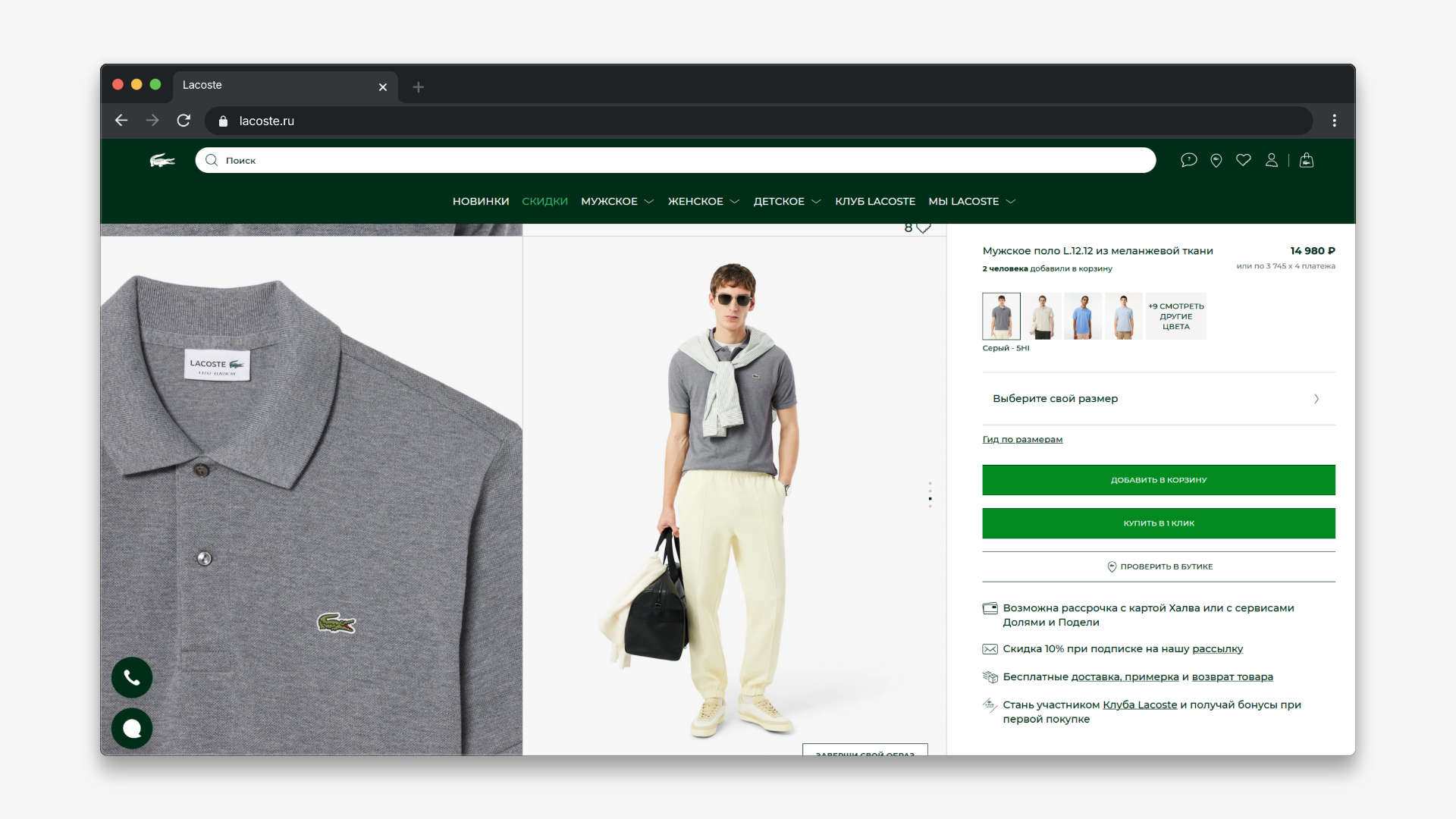Screen dimensions: 1456x819
Task: Open the ЖЕНСКОЕ menu item
Action: point(695,201)
